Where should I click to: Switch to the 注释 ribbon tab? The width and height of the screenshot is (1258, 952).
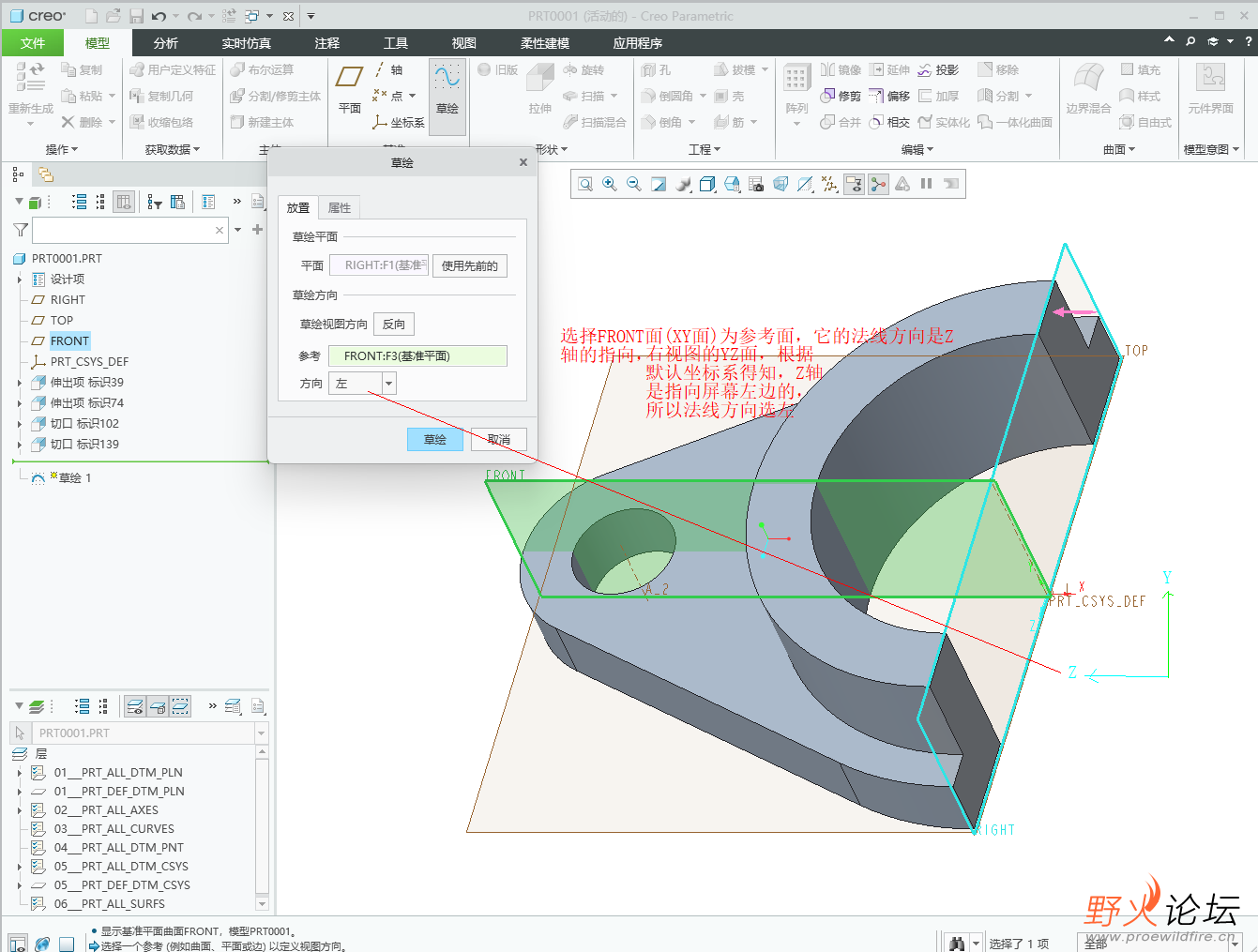coord(327,43)
